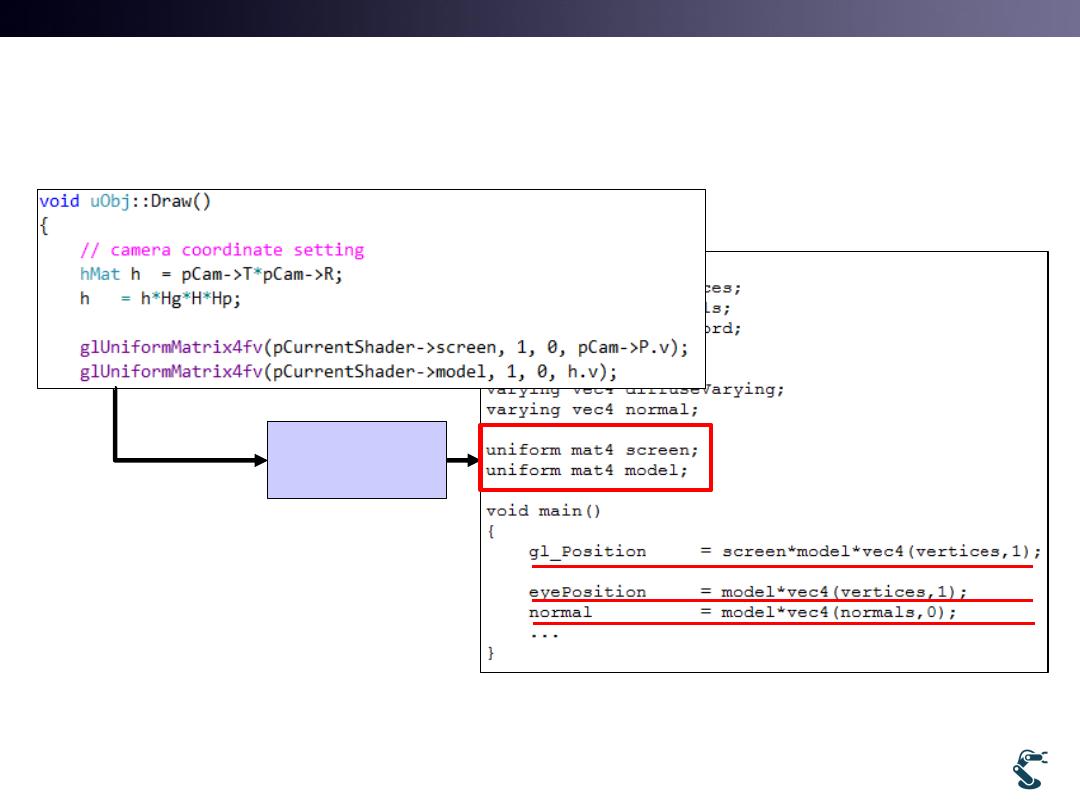This screenshot has width=1080, height=810.
Task: Click the dark gradient header bar
Action: click(540, 18)
